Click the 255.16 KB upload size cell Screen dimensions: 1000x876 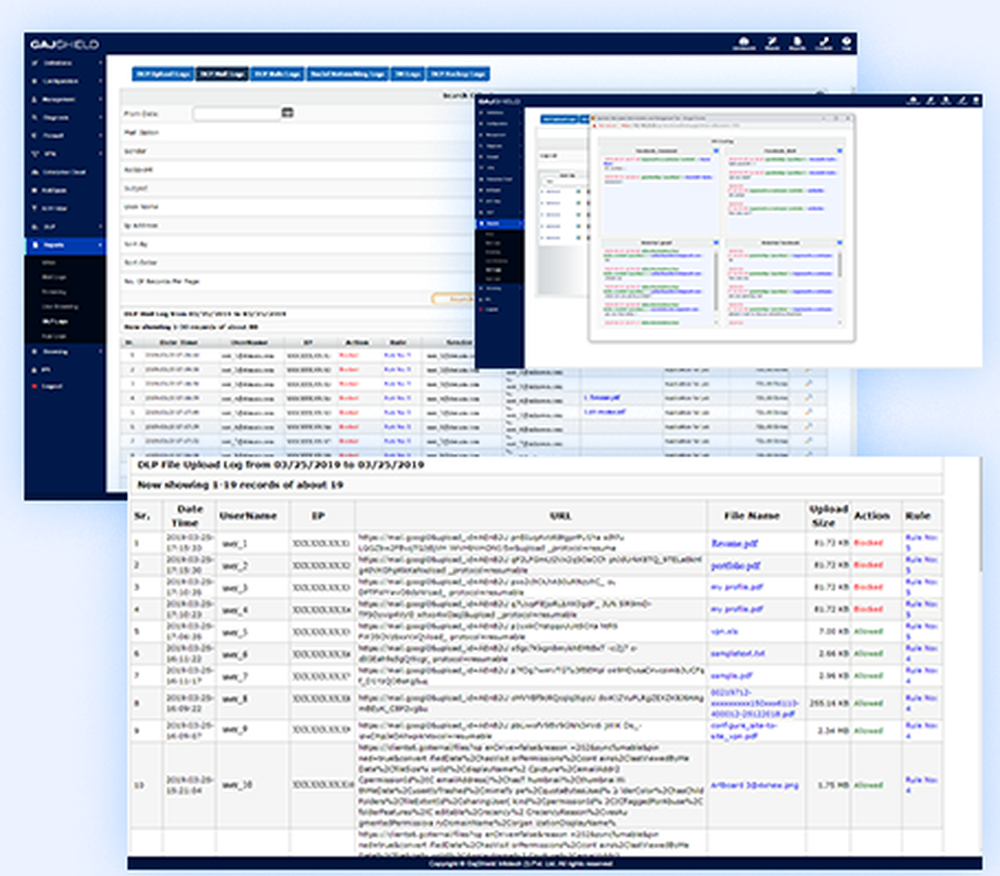click(x=829, y=703)
